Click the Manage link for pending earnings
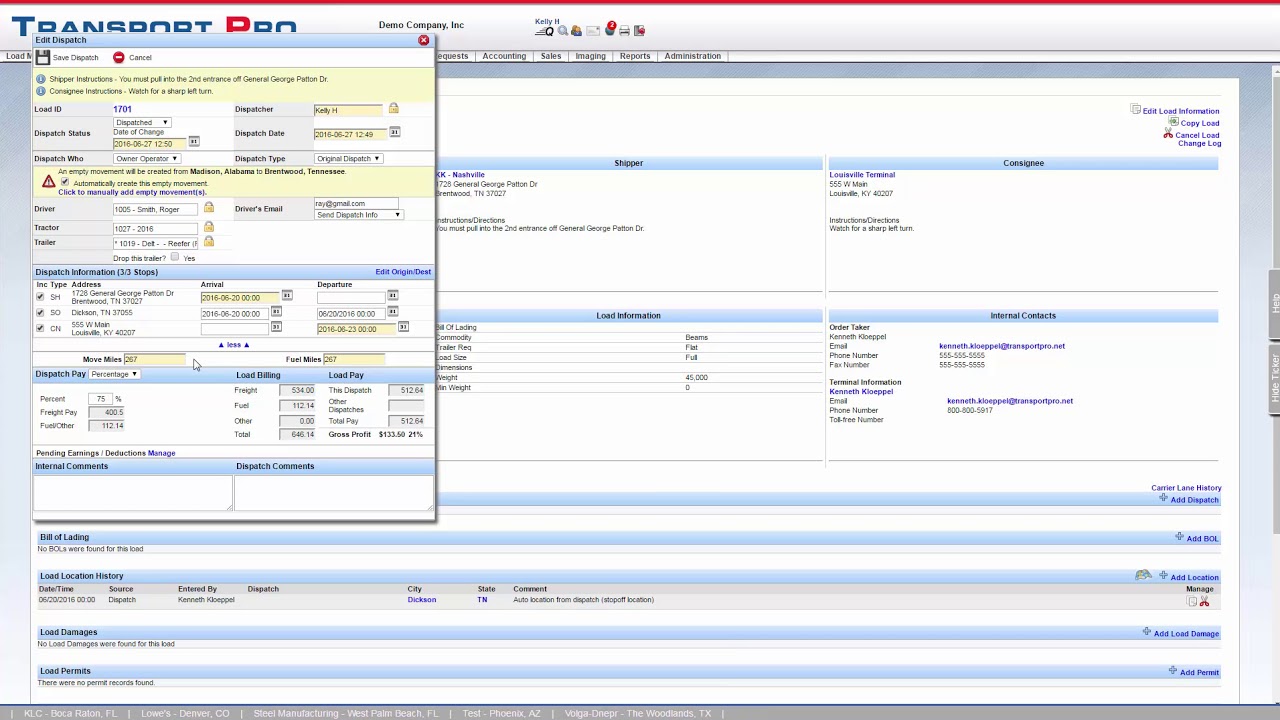1280x720 pixels. (161, 453)
